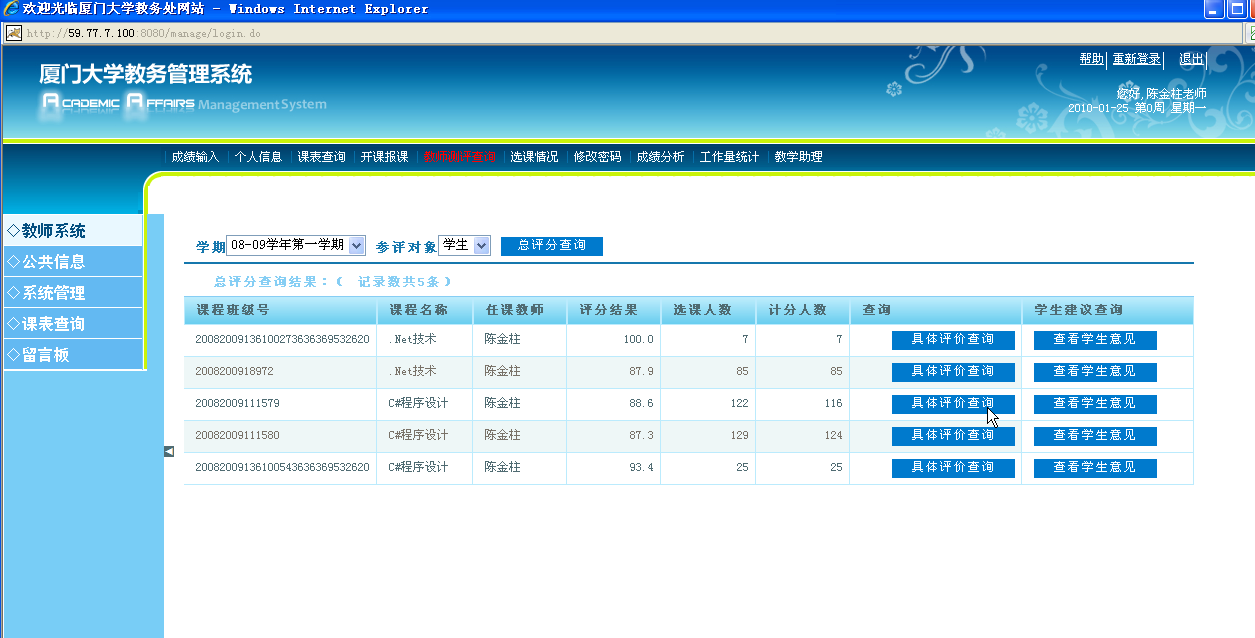
Task: Click the 退出 logout link
Action: click(1191, 59)
